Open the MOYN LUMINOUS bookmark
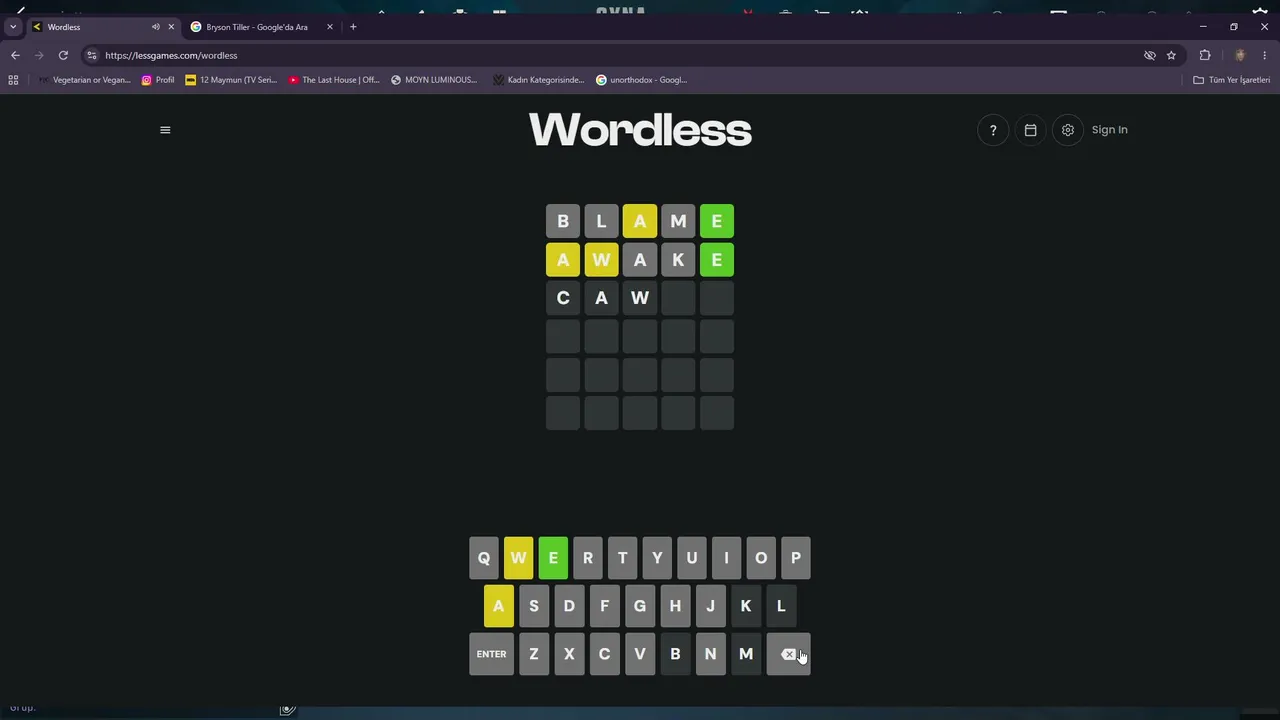Viewport: 1280px width, 720px height. 434,80
